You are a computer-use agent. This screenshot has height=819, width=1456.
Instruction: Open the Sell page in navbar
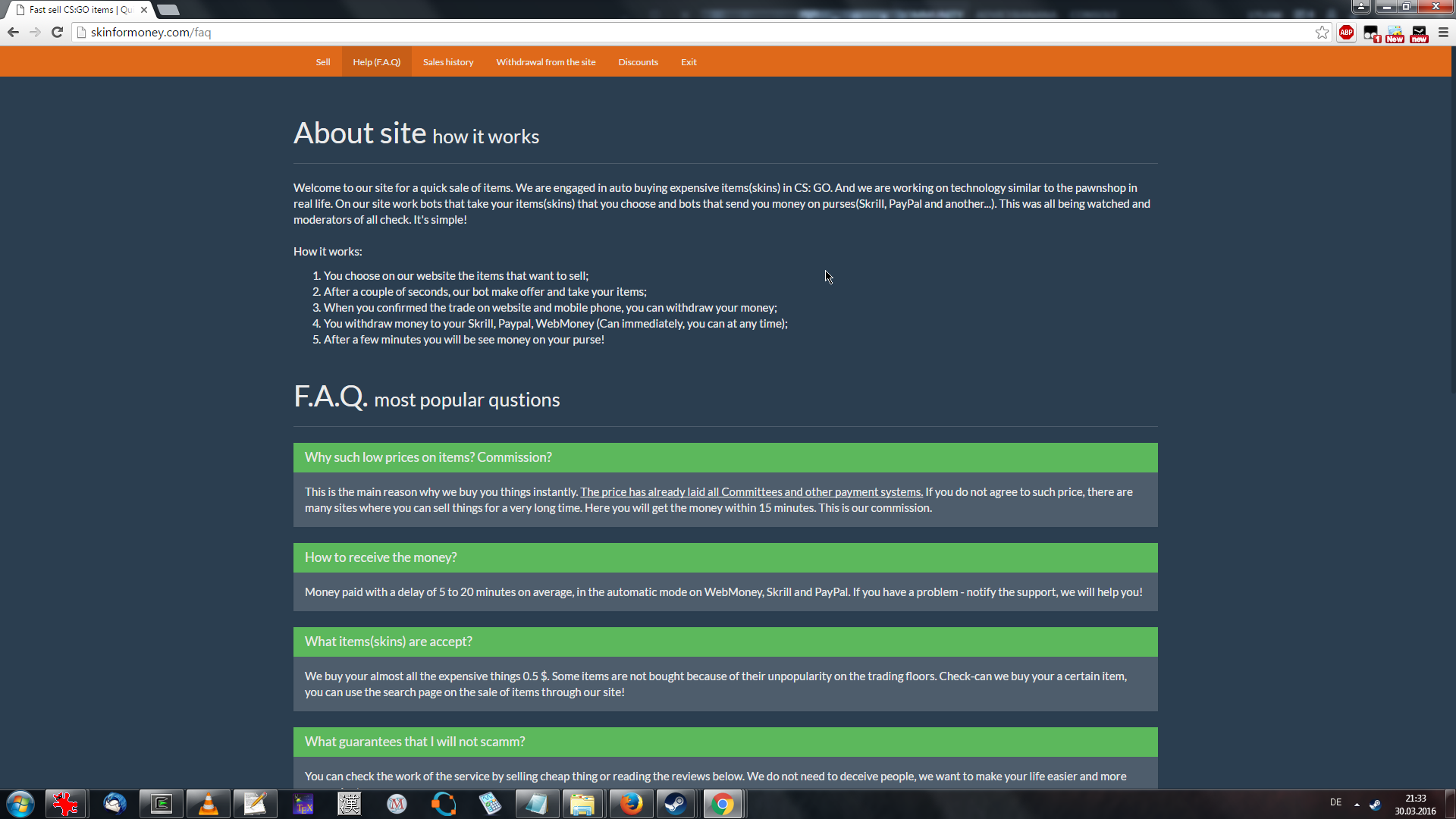323,62
